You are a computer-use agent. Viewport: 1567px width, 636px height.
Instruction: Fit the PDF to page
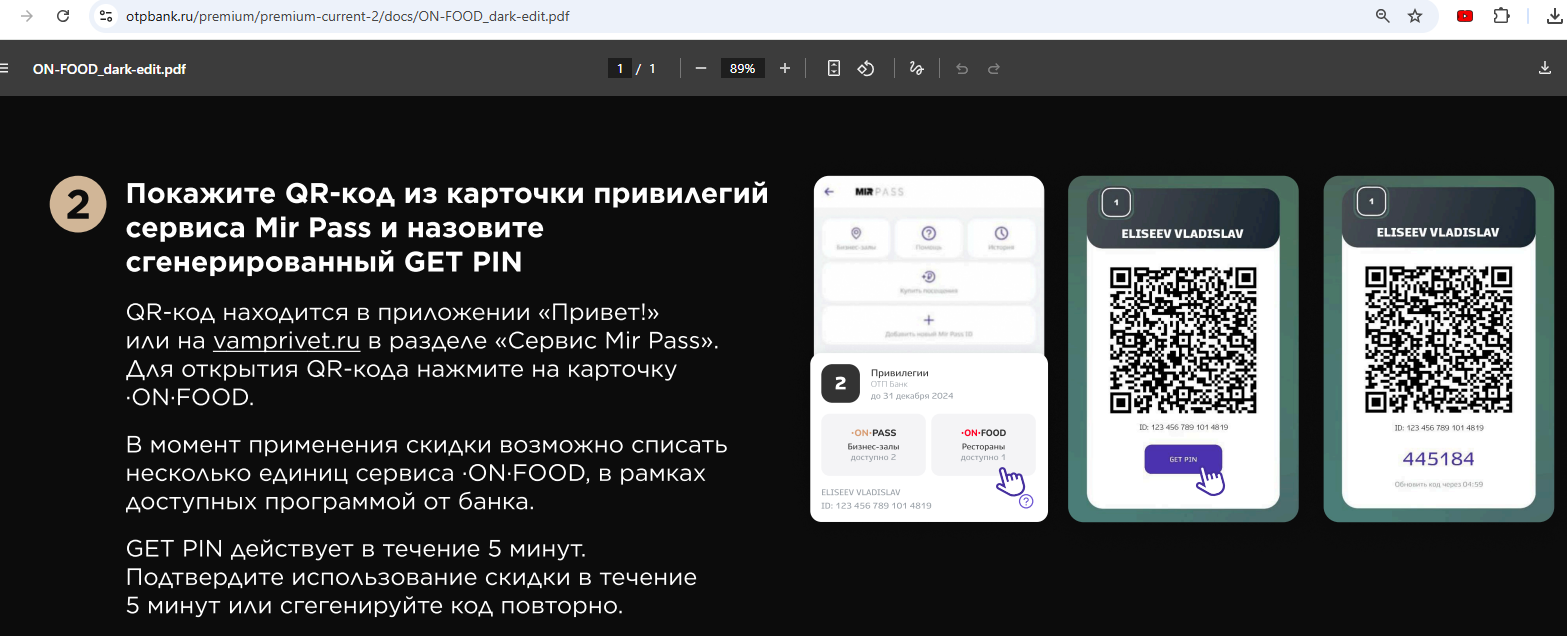(834, 68)
